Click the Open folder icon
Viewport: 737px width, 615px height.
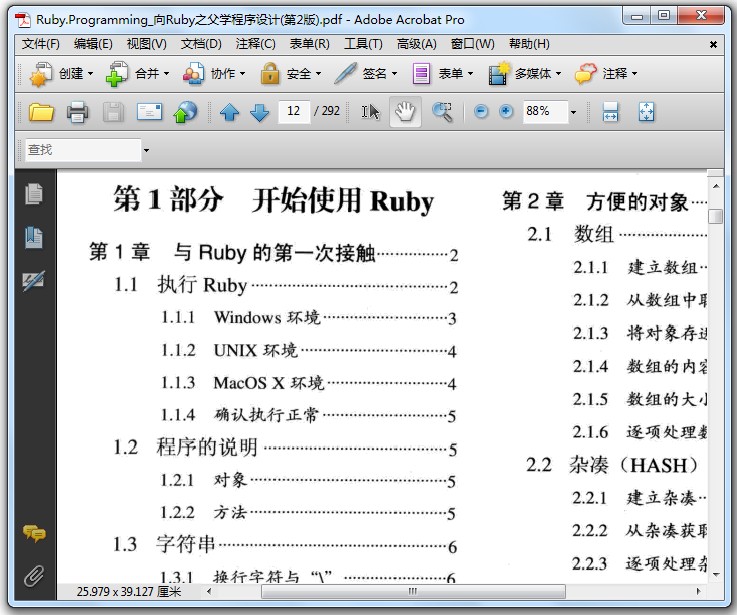[41, 112]
